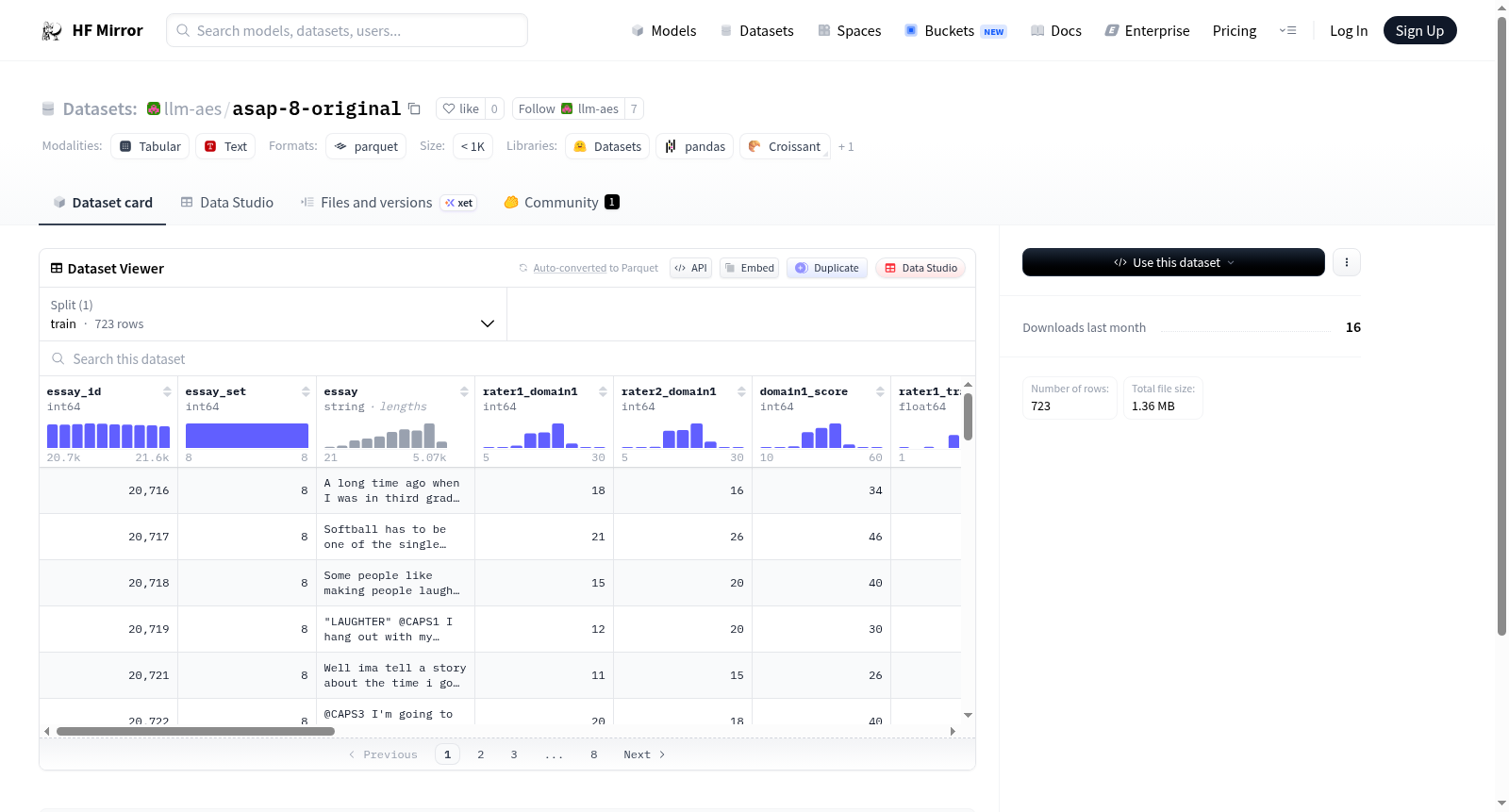
Task: Open Docs in the navigation bar
Action: point(1056,31)
